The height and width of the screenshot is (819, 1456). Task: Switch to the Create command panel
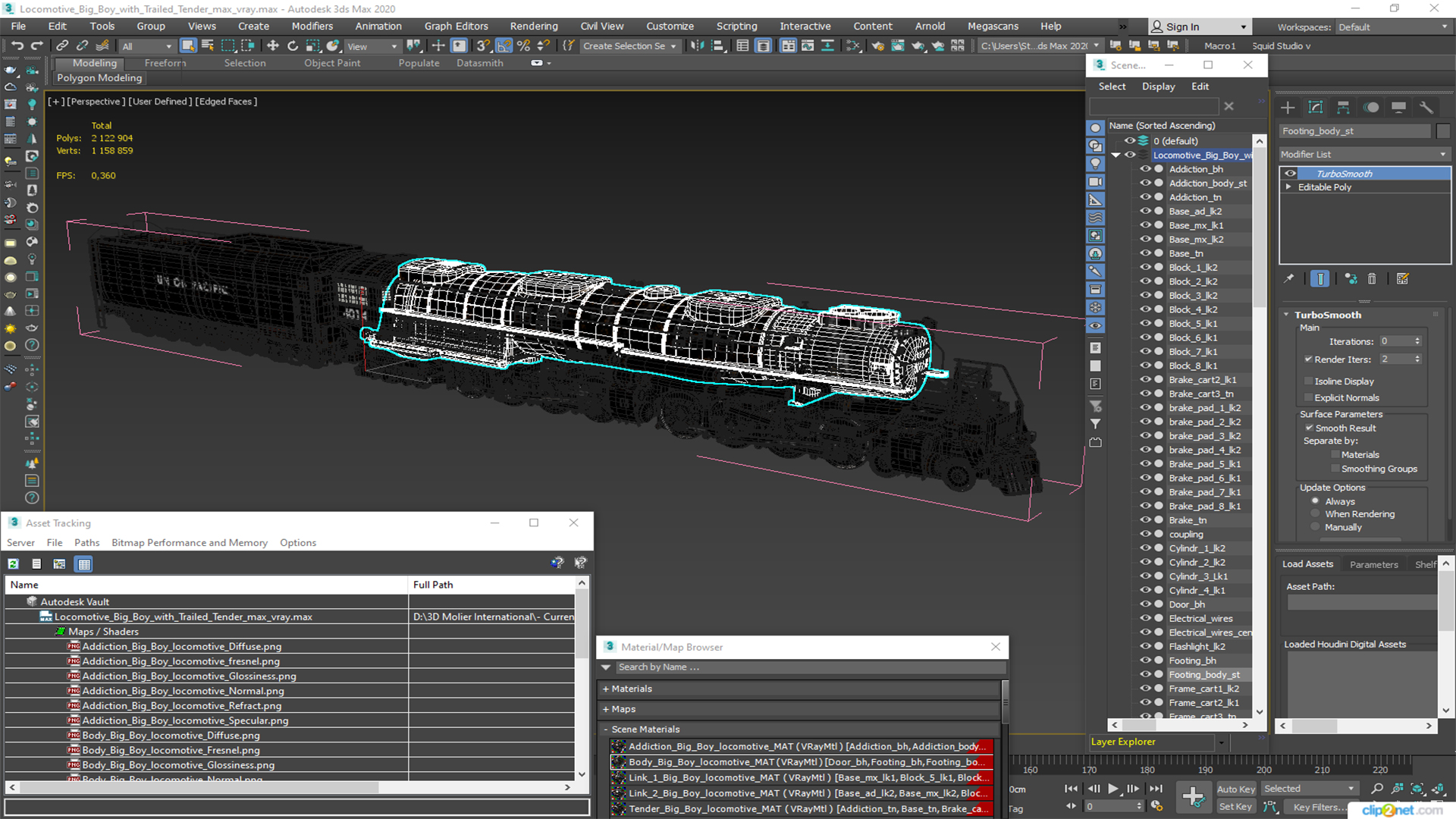coord(1288,108)
